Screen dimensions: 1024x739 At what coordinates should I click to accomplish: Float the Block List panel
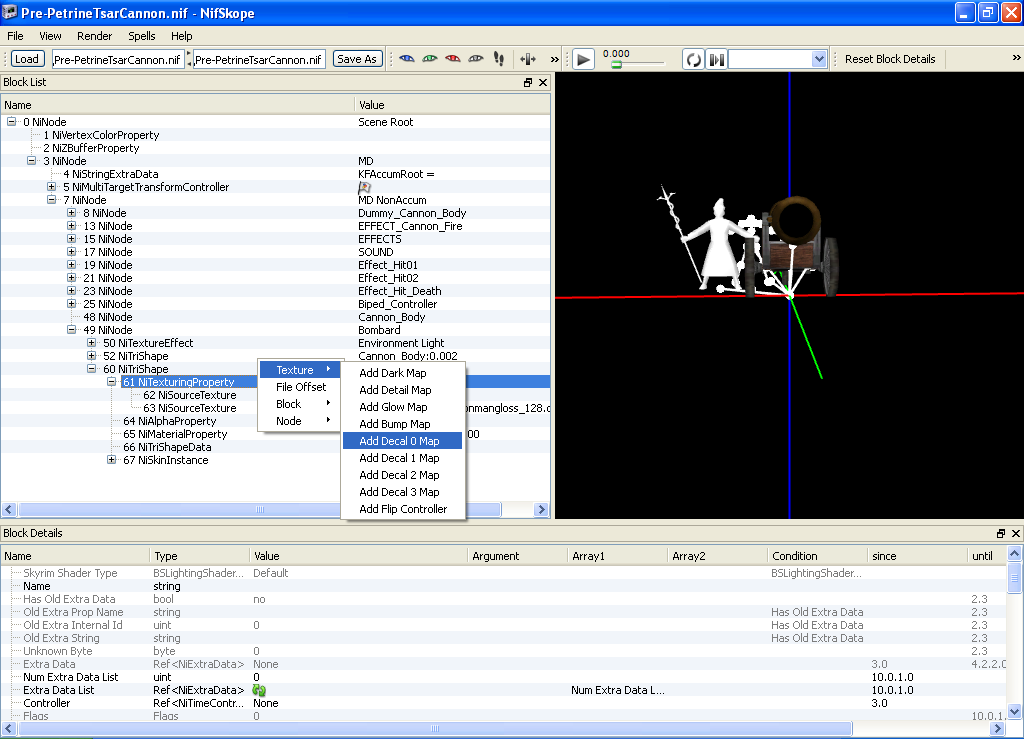528,82
